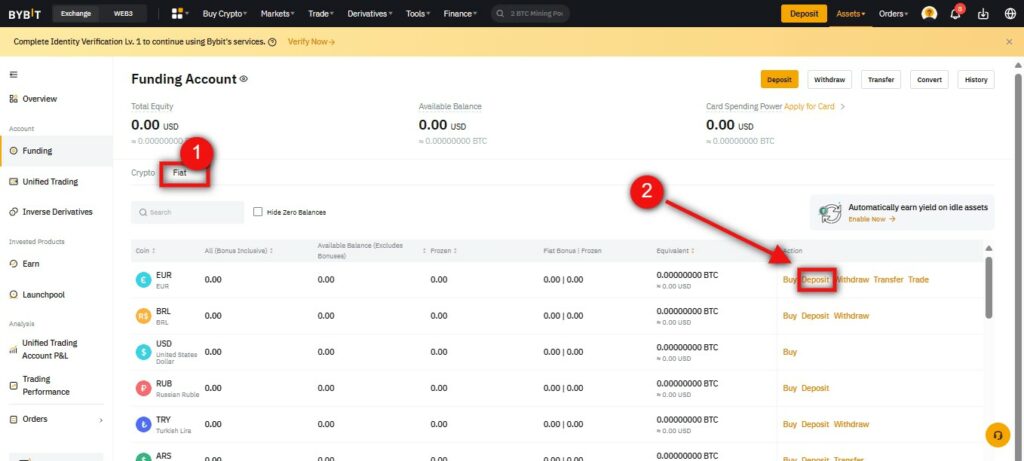This screenshot has width=1024, height=461.
Task: Open Orders dropdown in top bar
Action: [893, 14]
